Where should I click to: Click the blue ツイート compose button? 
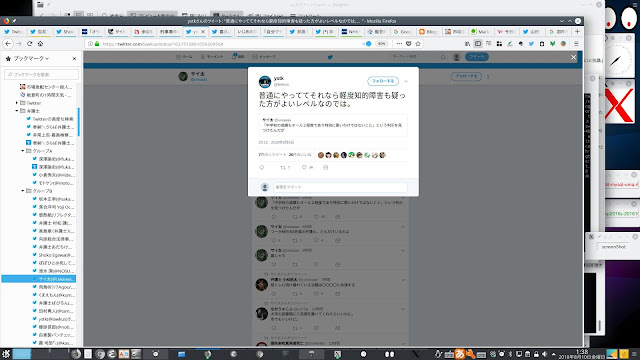[477, 57]
